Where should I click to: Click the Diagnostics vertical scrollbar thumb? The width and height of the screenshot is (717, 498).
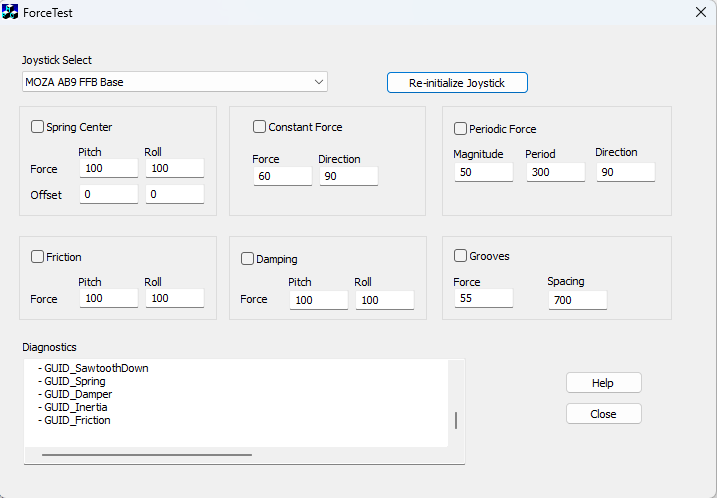coord(456,420)
